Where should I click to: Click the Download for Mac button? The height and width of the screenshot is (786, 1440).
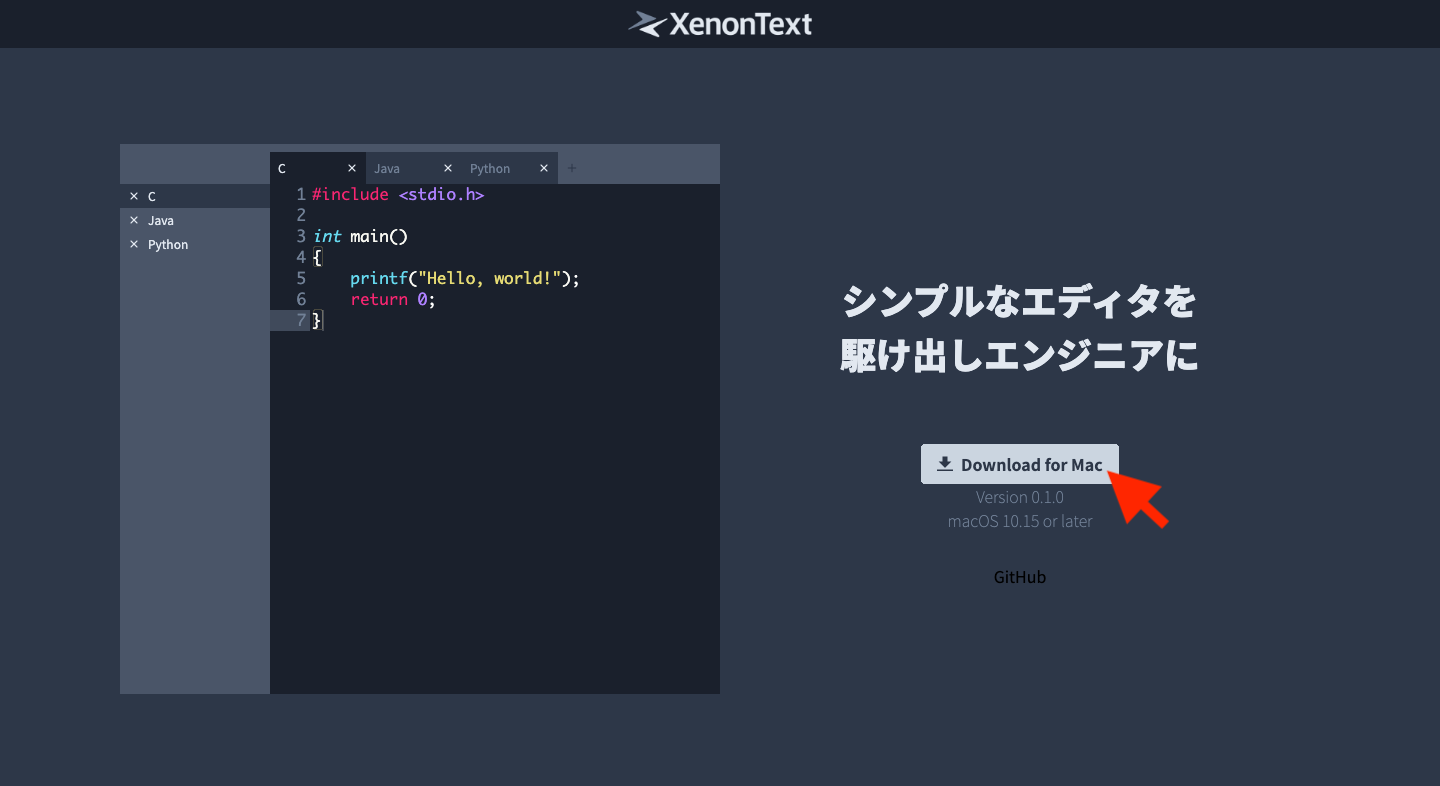pyautogui.click(x=1020, y=464)
